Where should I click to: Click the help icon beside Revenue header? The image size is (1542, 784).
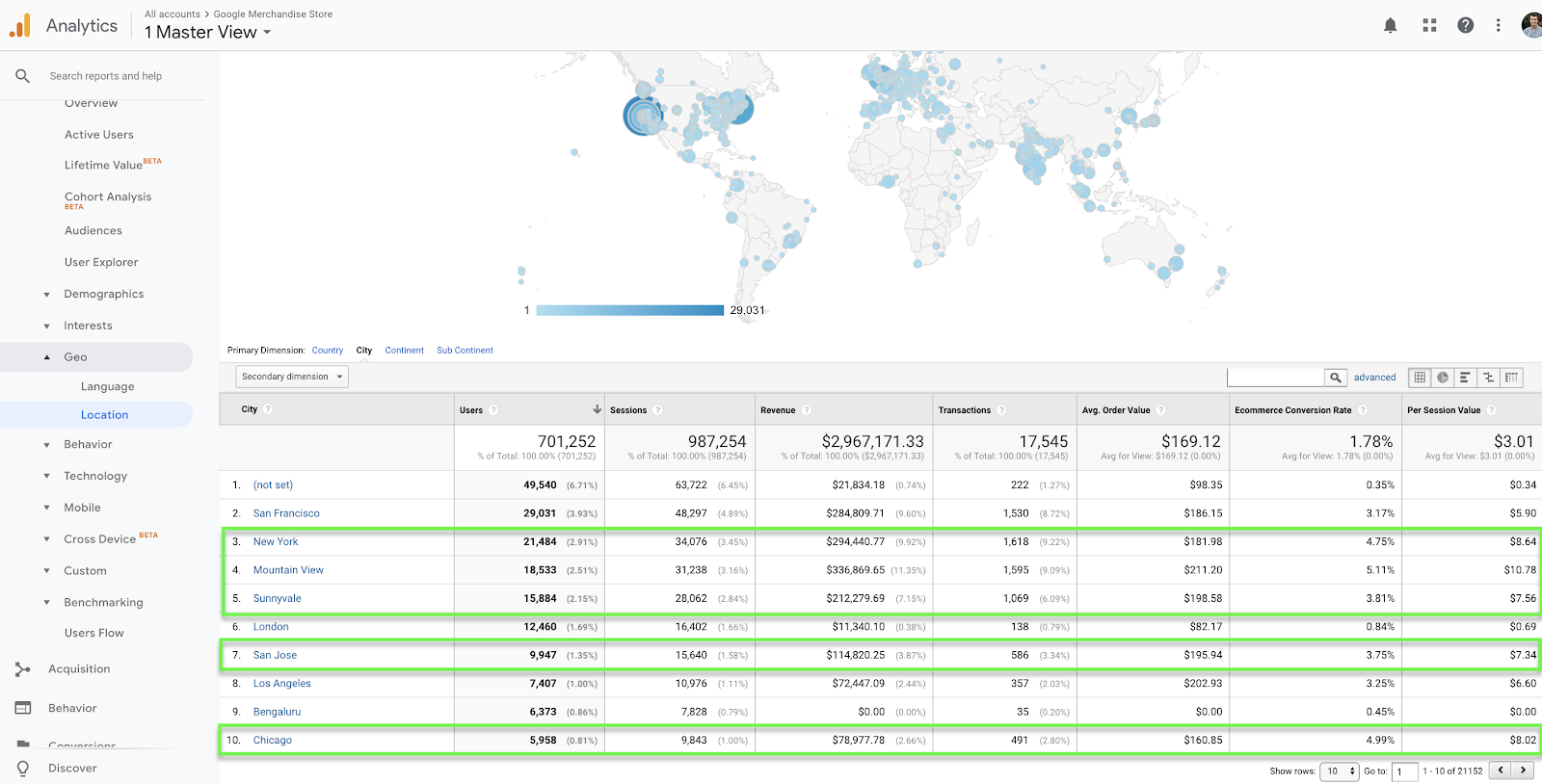pyautogui.click(x=807, y=410)
